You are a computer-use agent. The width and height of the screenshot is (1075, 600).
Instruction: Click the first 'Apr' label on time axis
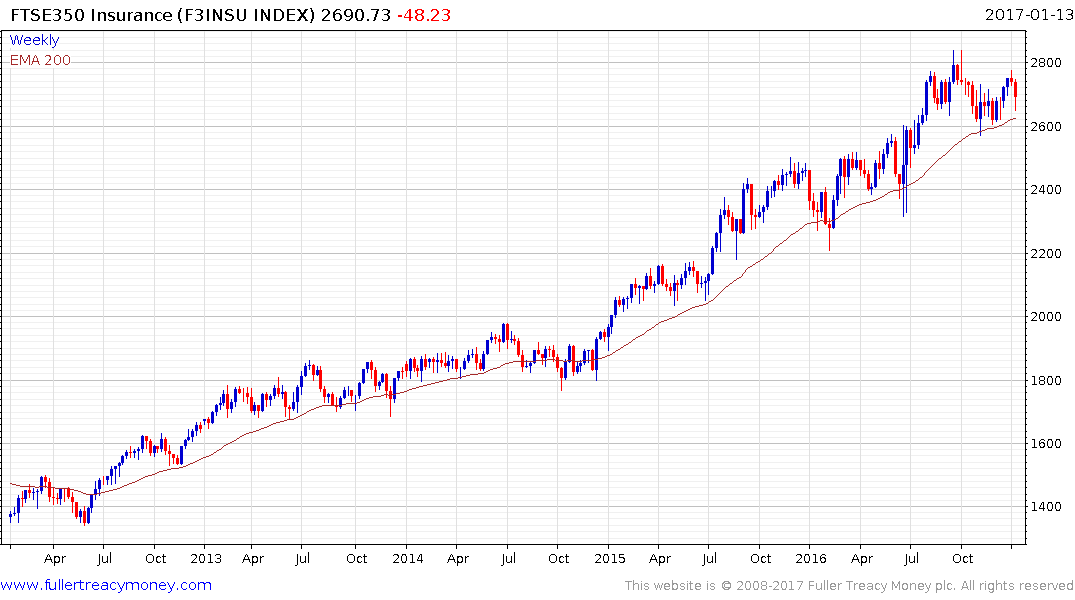tap(55, 558)
